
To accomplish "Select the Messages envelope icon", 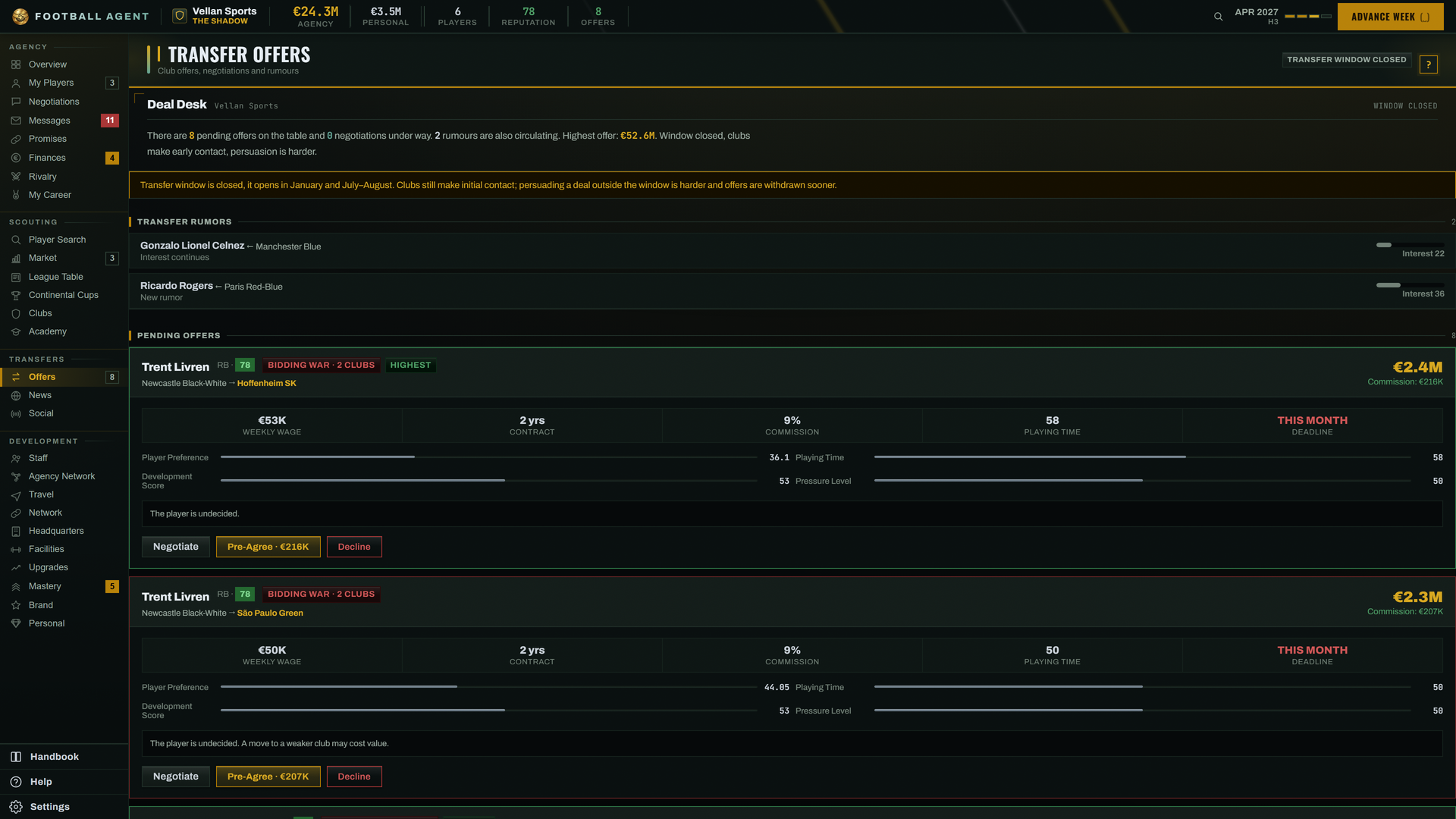I will click(x=16, y=121).
